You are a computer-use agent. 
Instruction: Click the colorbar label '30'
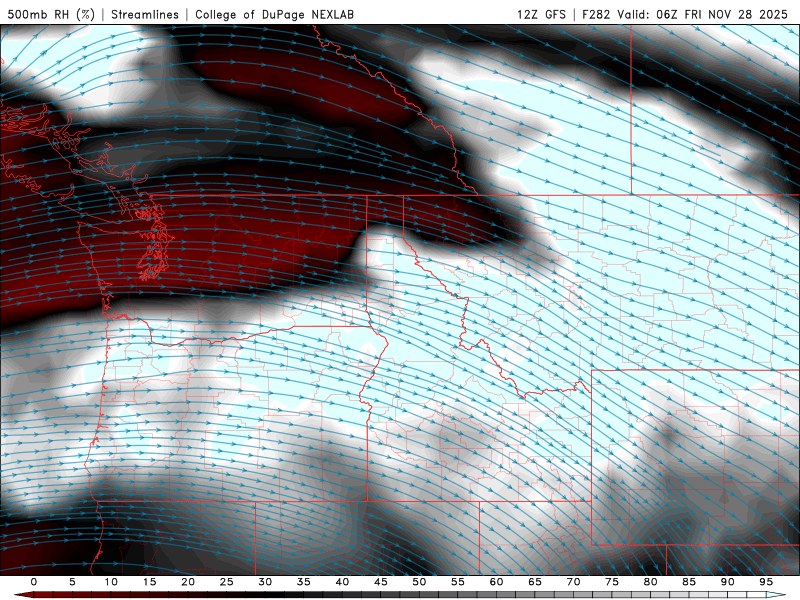[265, 582]
